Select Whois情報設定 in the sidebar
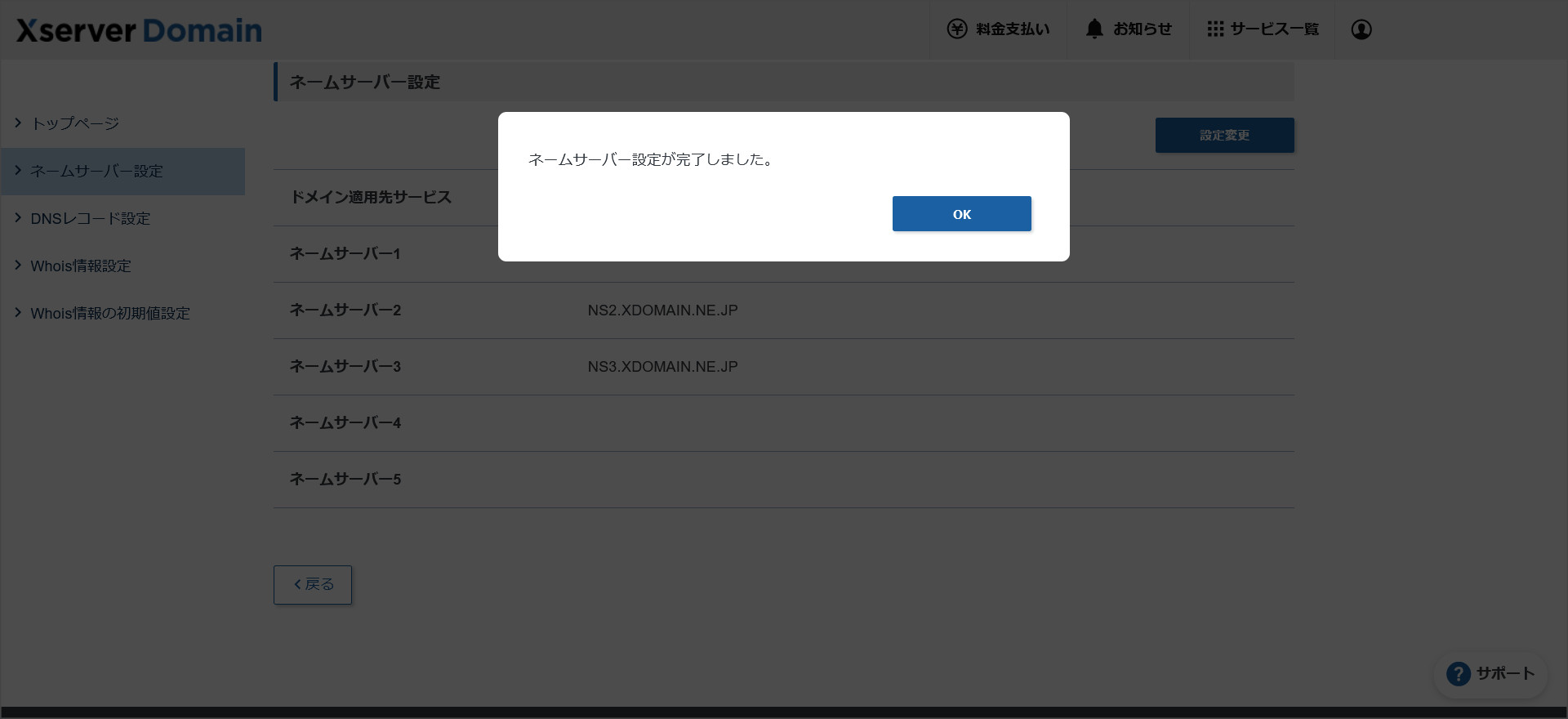This screenshot has width=1568, height=719. point(80,266)
